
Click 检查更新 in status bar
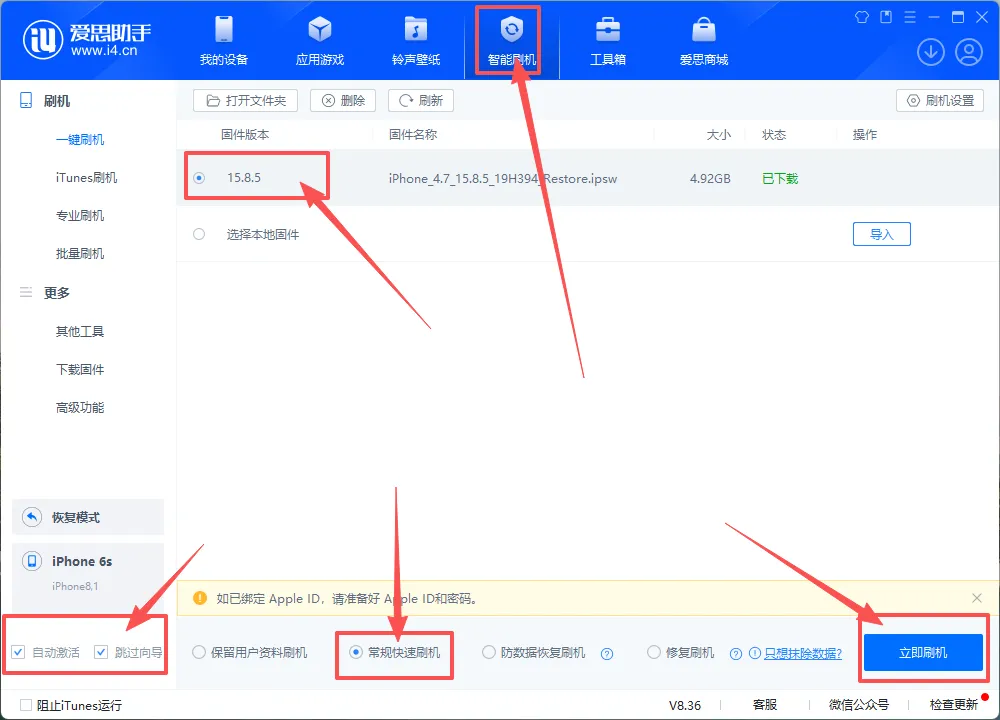(x=953, y=705)
